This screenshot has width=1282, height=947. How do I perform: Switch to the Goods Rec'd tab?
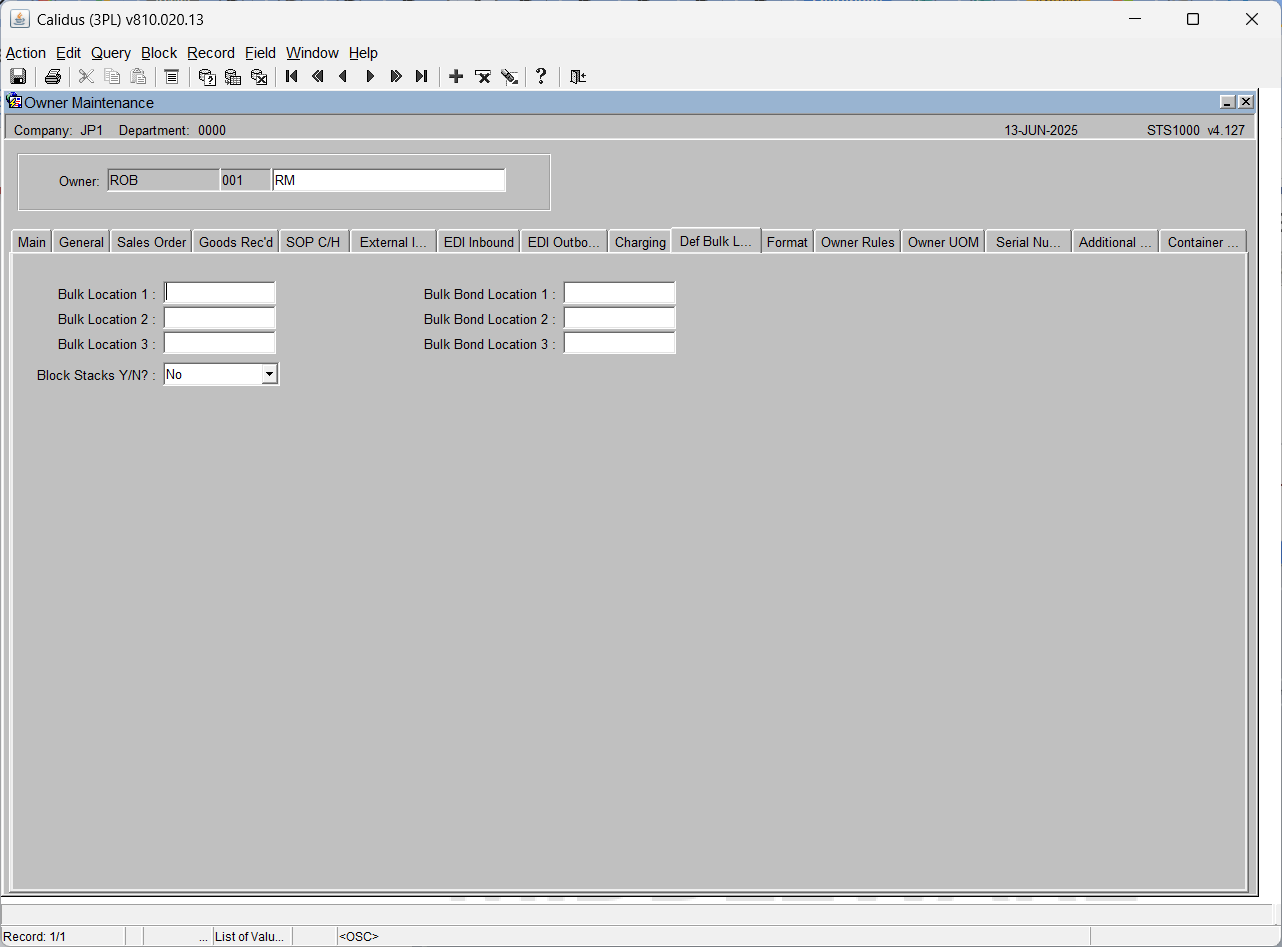pos(236,242)
